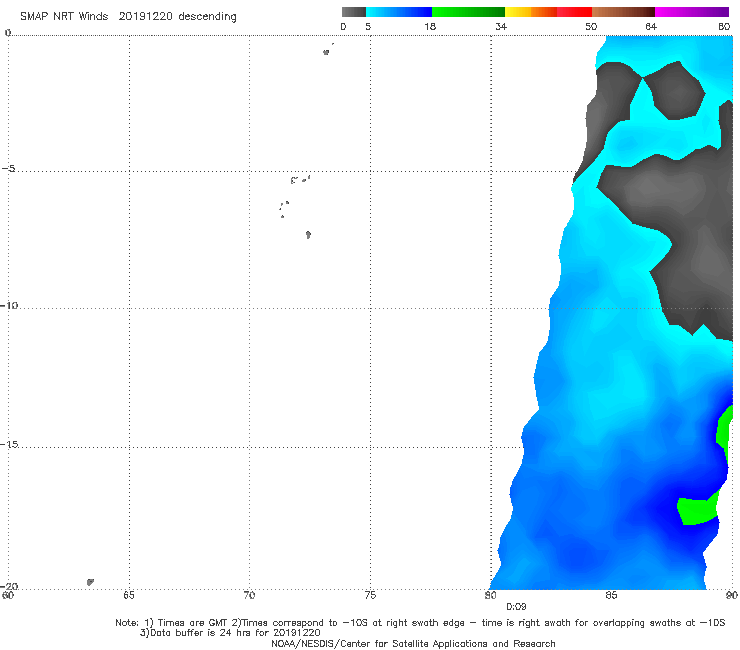Screen dimensions: 740x650
Task: Click the "-5" latitude axis label
Action: pyautogui.click(x=9, y=168)
